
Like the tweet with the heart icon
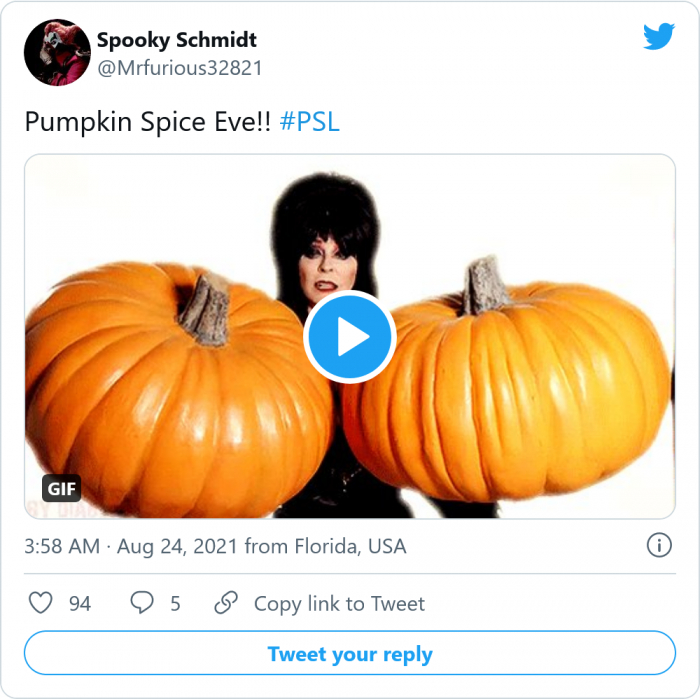(x=40, y=603)
